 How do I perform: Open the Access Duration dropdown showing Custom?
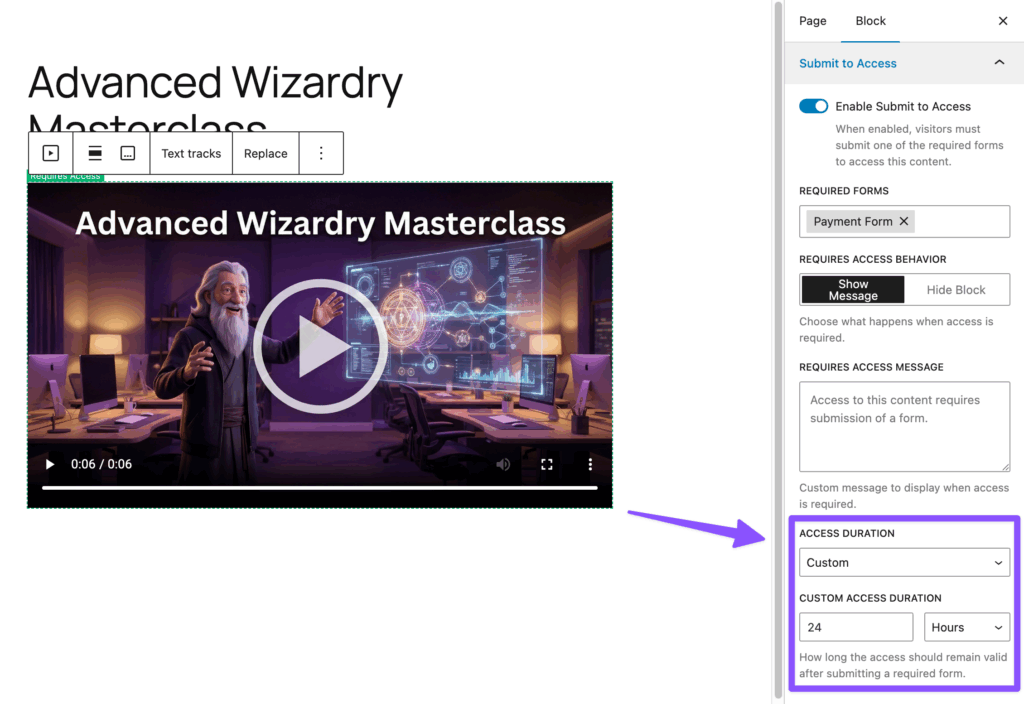point(904,562)
